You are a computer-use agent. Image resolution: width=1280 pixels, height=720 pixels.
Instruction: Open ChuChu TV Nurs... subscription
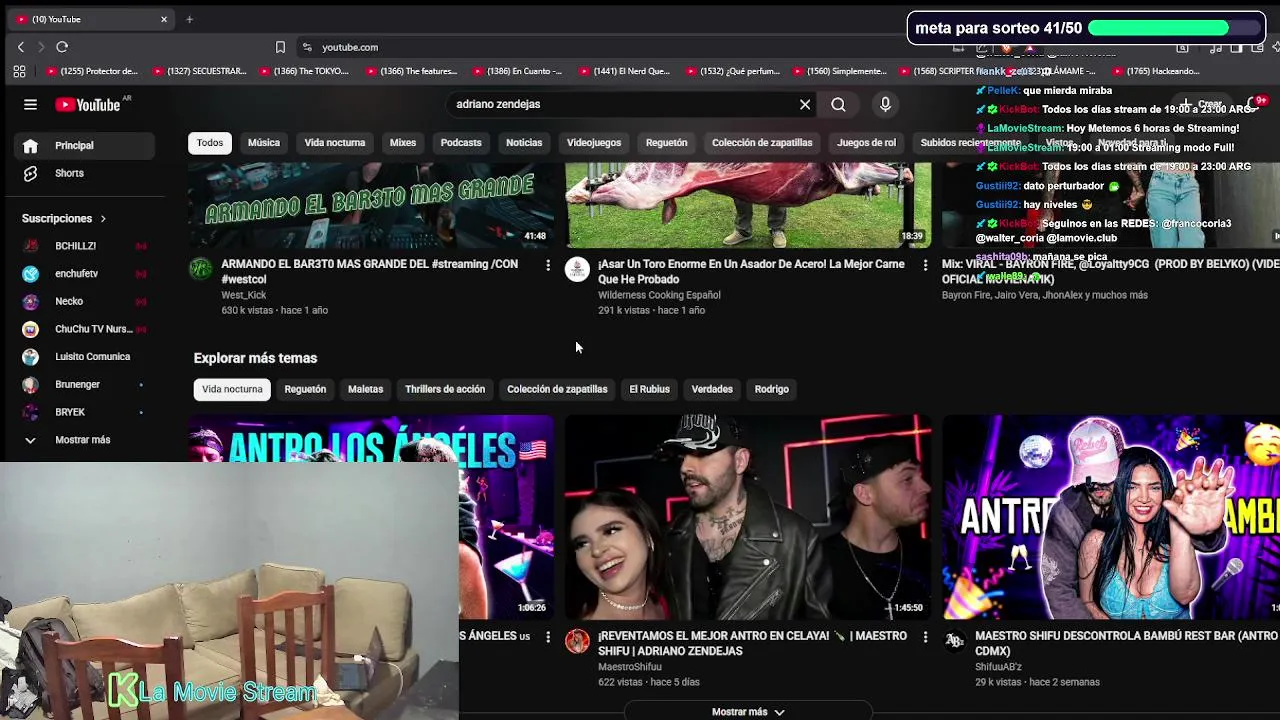(x=85, y=329)
